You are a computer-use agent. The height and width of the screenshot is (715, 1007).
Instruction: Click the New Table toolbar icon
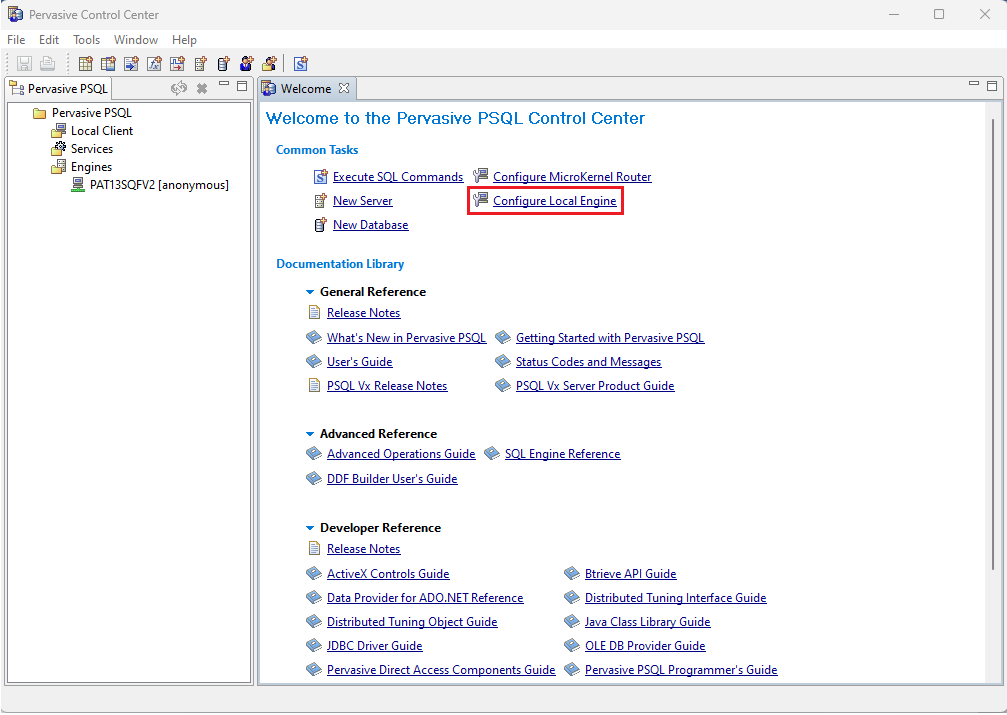(85, 64)
